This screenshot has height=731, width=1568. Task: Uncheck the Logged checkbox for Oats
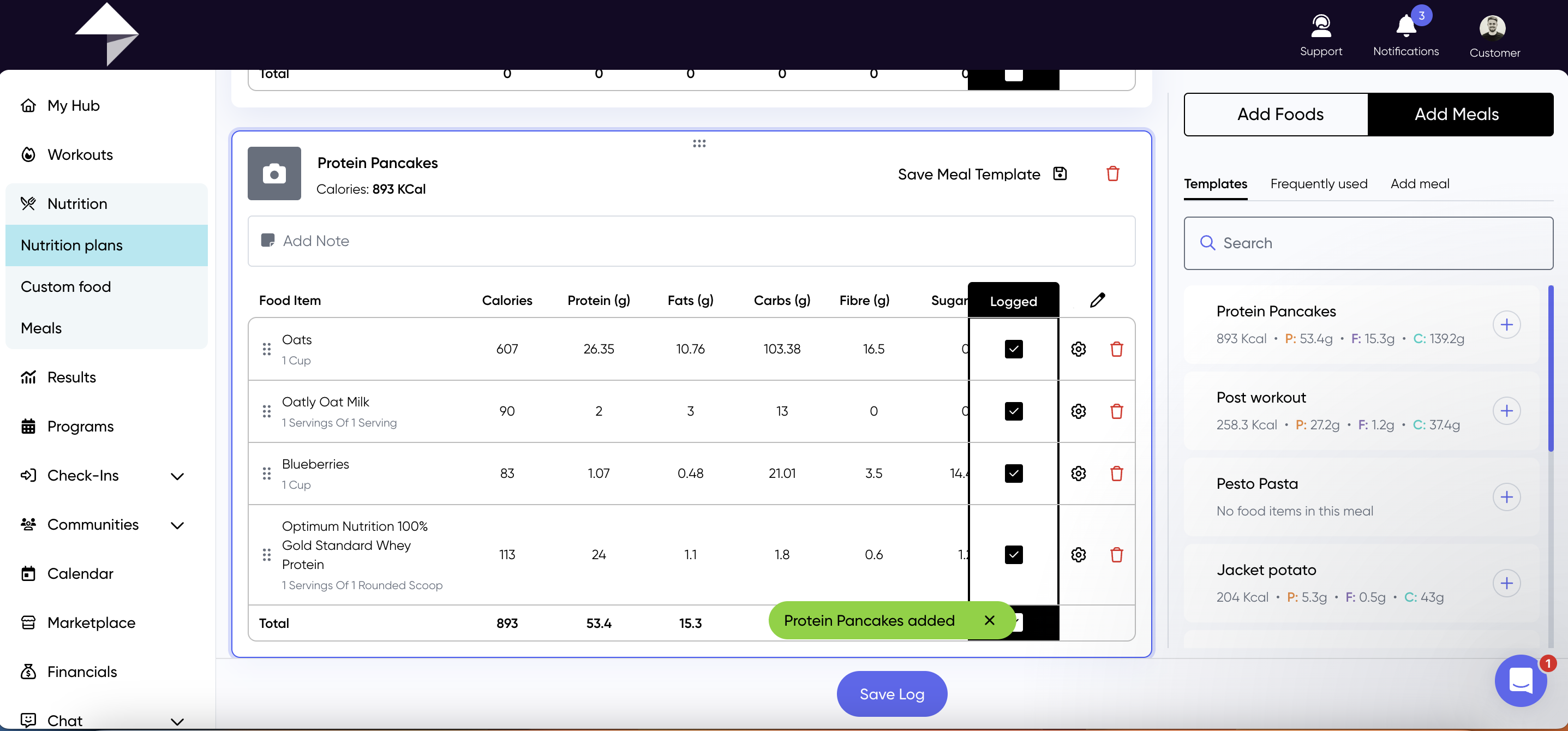pyautogui.click(x=1014, y=349)
